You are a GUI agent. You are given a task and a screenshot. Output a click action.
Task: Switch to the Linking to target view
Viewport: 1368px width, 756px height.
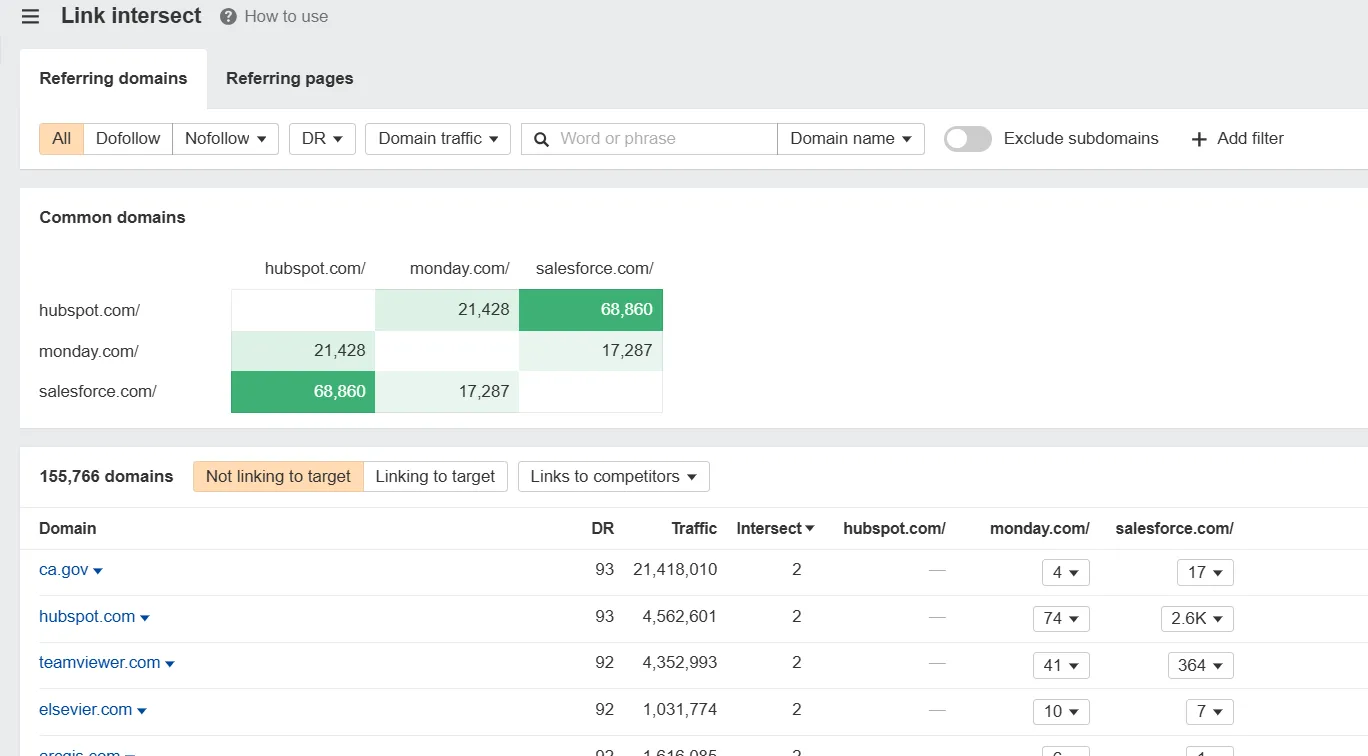click(x=435, y=477)
